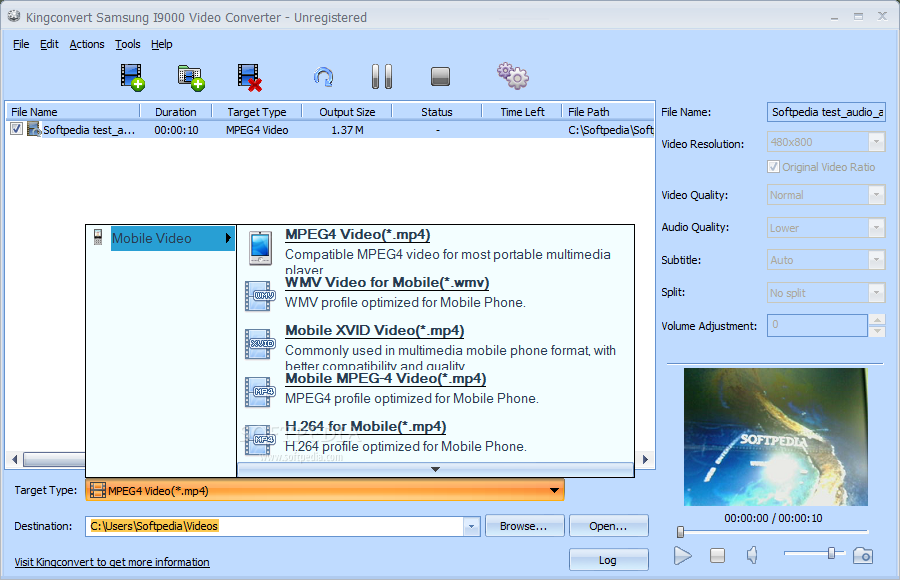Increase Volume Adjustment with up arrow

coord(876,319)
